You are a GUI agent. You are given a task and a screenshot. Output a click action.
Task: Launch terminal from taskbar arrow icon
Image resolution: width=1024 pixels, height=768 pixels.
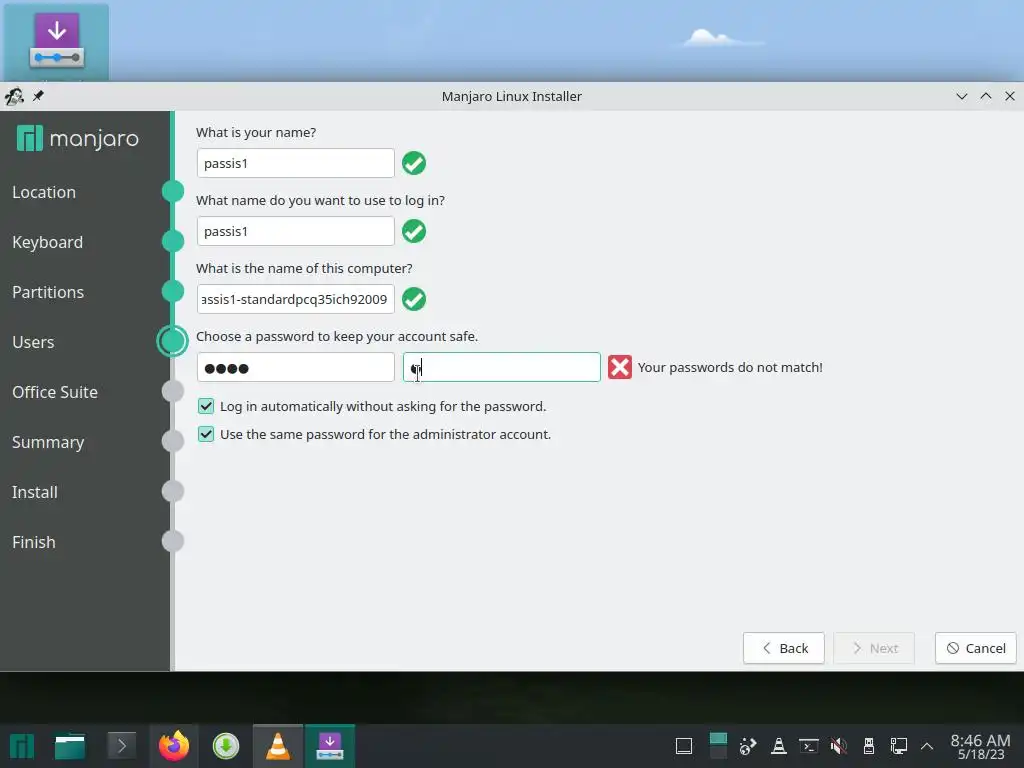click(x=121, y=746)
